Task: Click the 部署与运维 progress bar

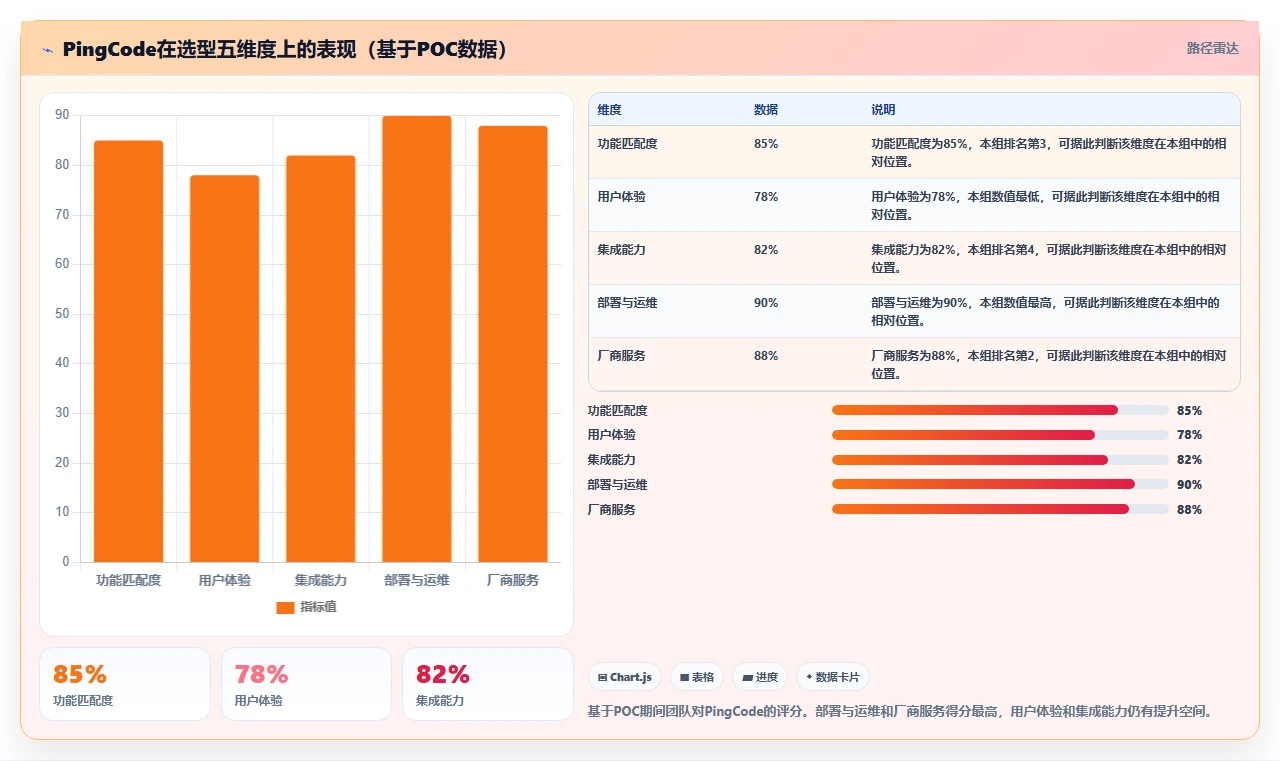Action: point(1000,484)
